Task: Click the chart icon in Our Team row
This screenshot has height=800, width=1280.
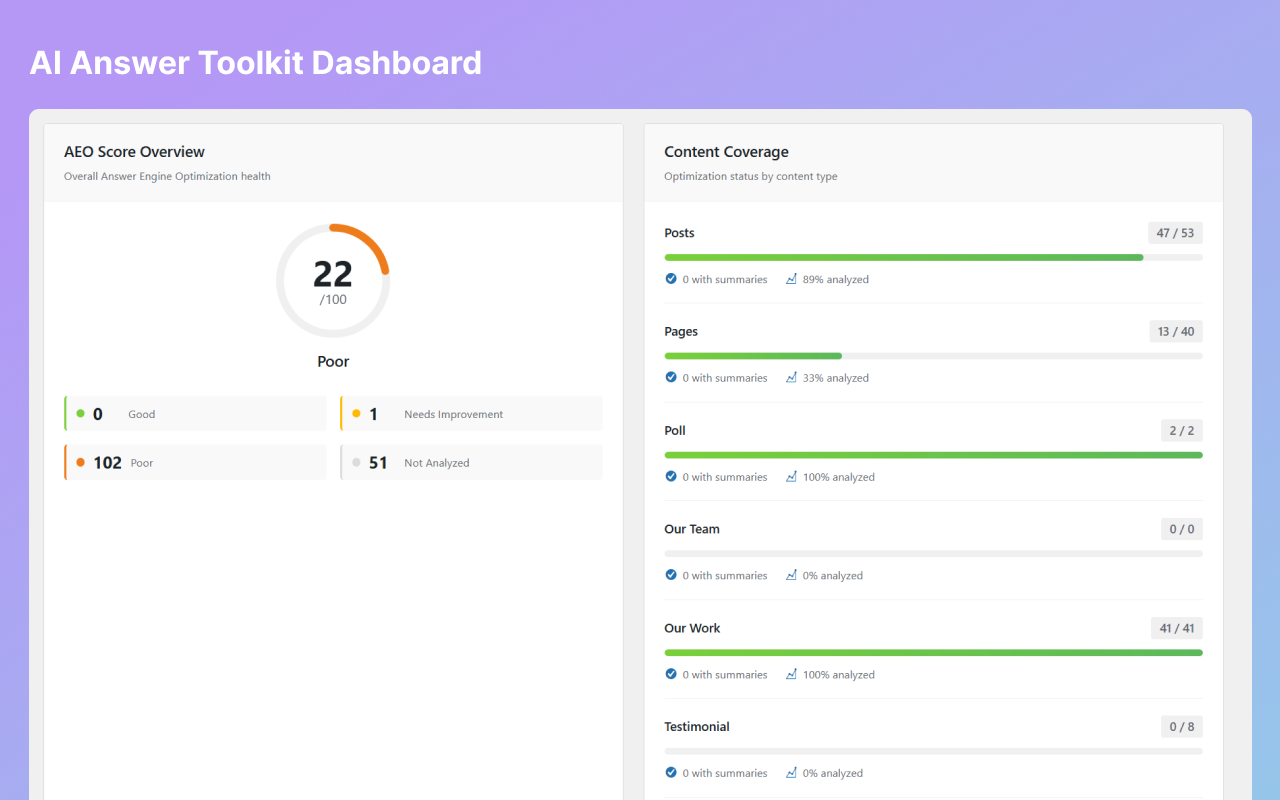Action: pyautogui.click(x=791, y=575)
